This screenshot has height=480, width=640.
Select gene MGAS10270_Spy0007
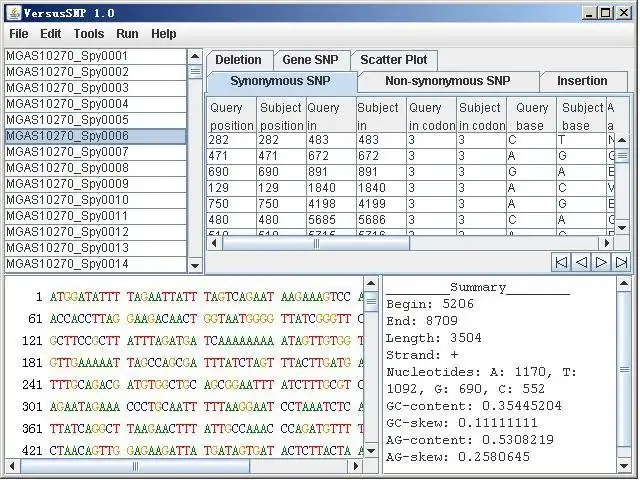[x=96, y=152]
